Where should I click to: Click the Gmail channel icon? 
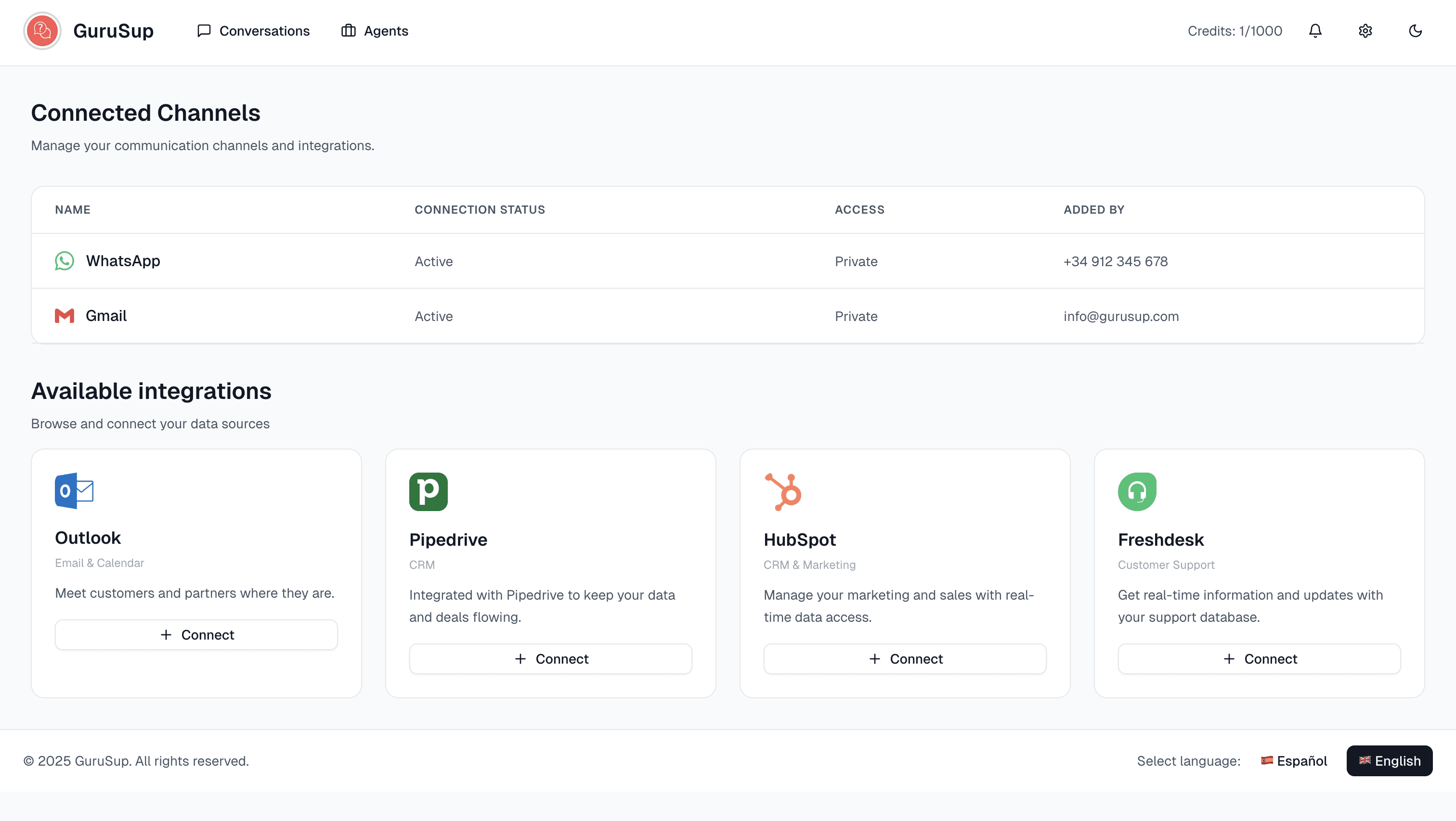tap(65, 316)
